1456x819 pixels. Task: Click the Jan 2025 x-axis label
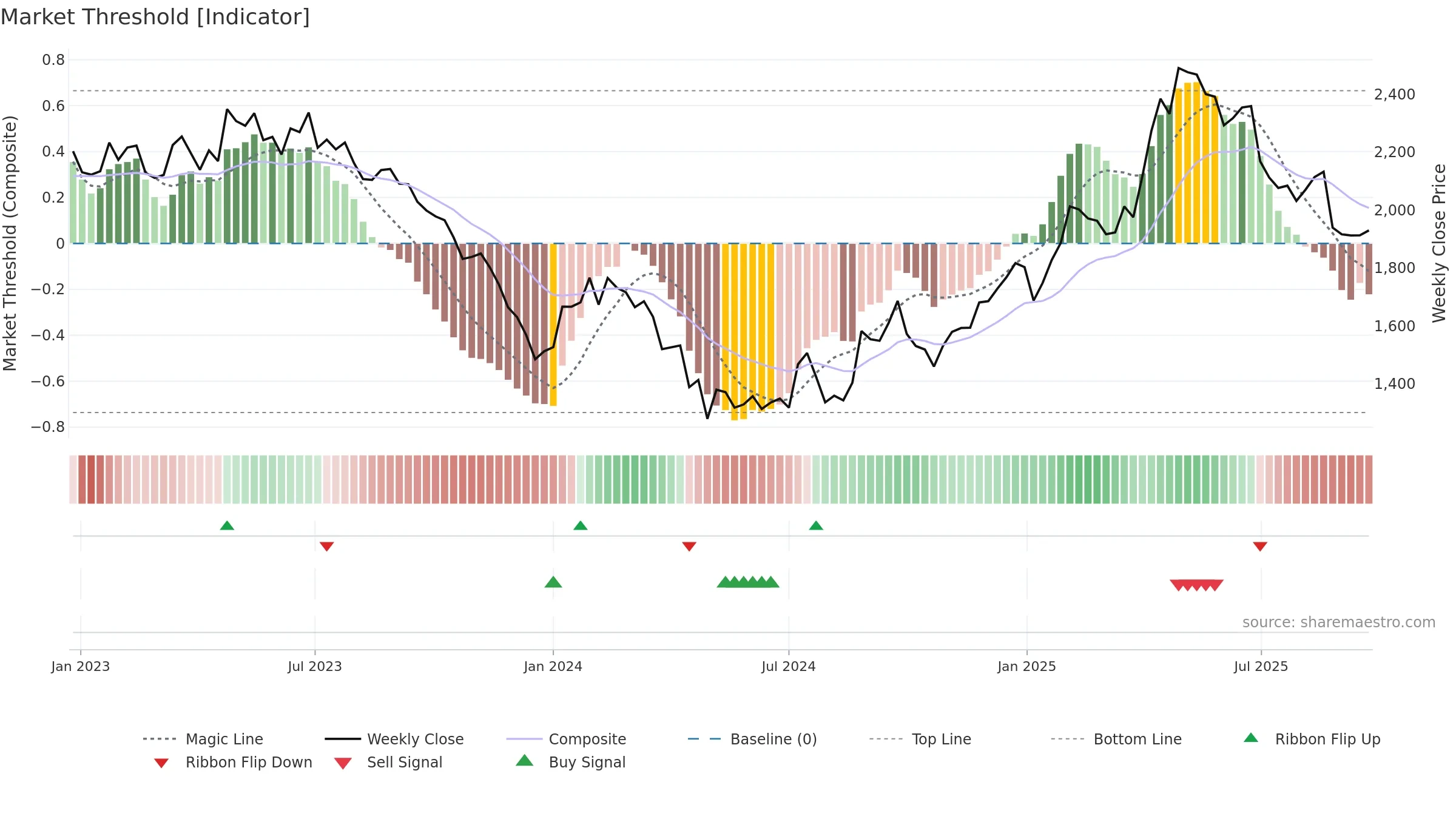pos(1027,667)
